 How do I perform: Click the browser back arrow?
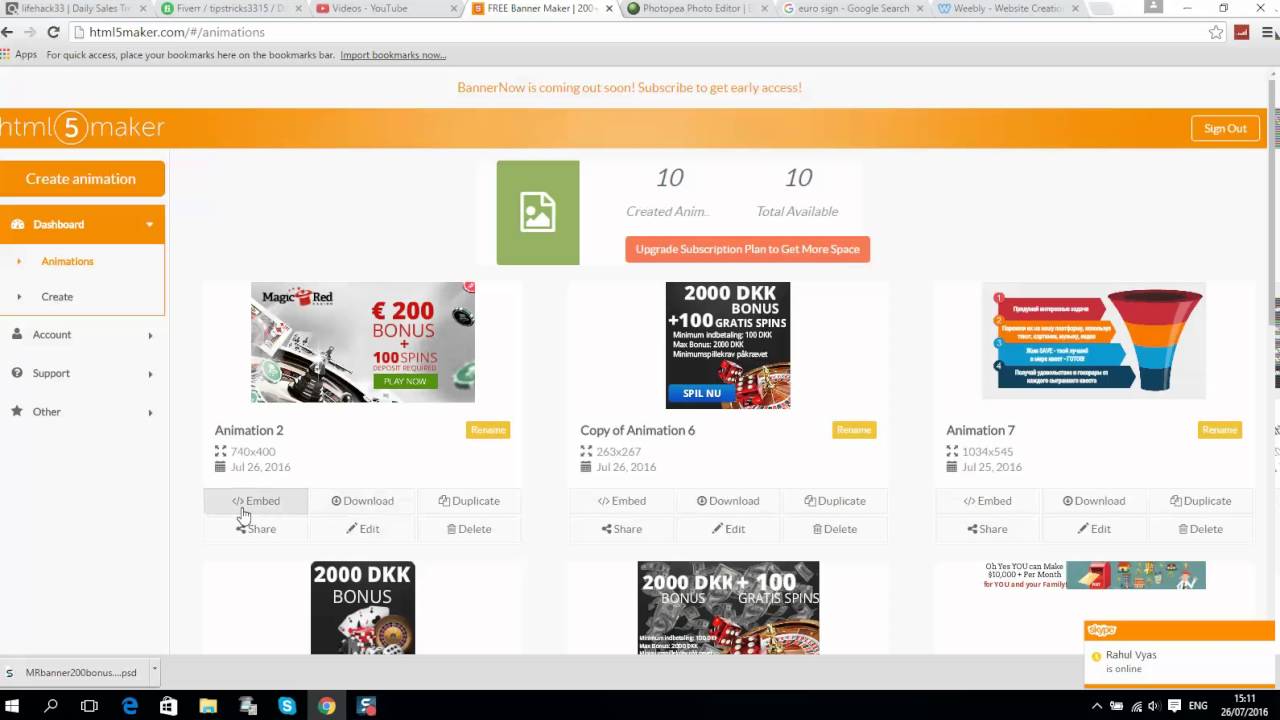(8, 32)
